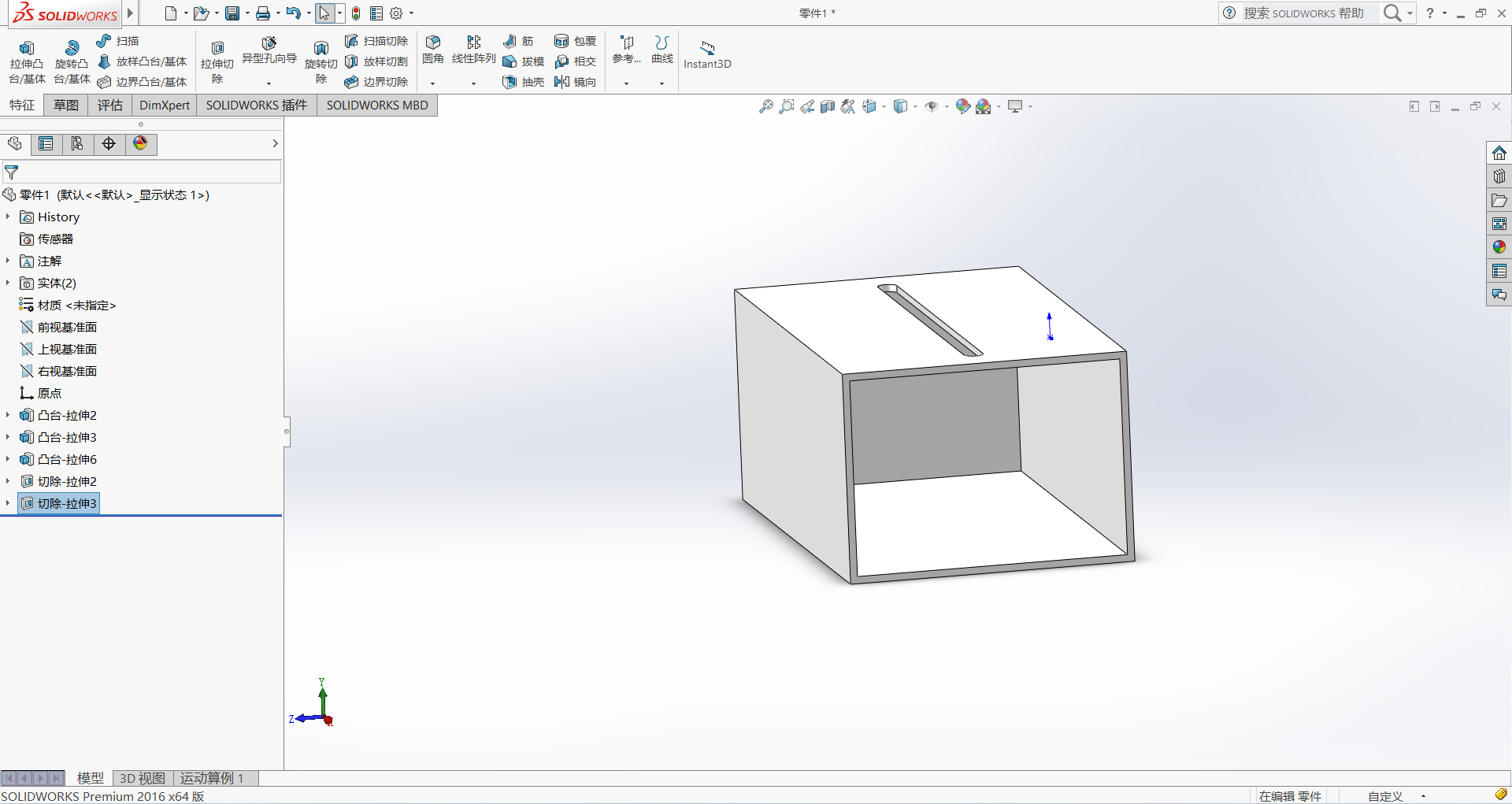Toggle Instant3D mode
This screenshot has height=804, width=1512.
[707, 54]
